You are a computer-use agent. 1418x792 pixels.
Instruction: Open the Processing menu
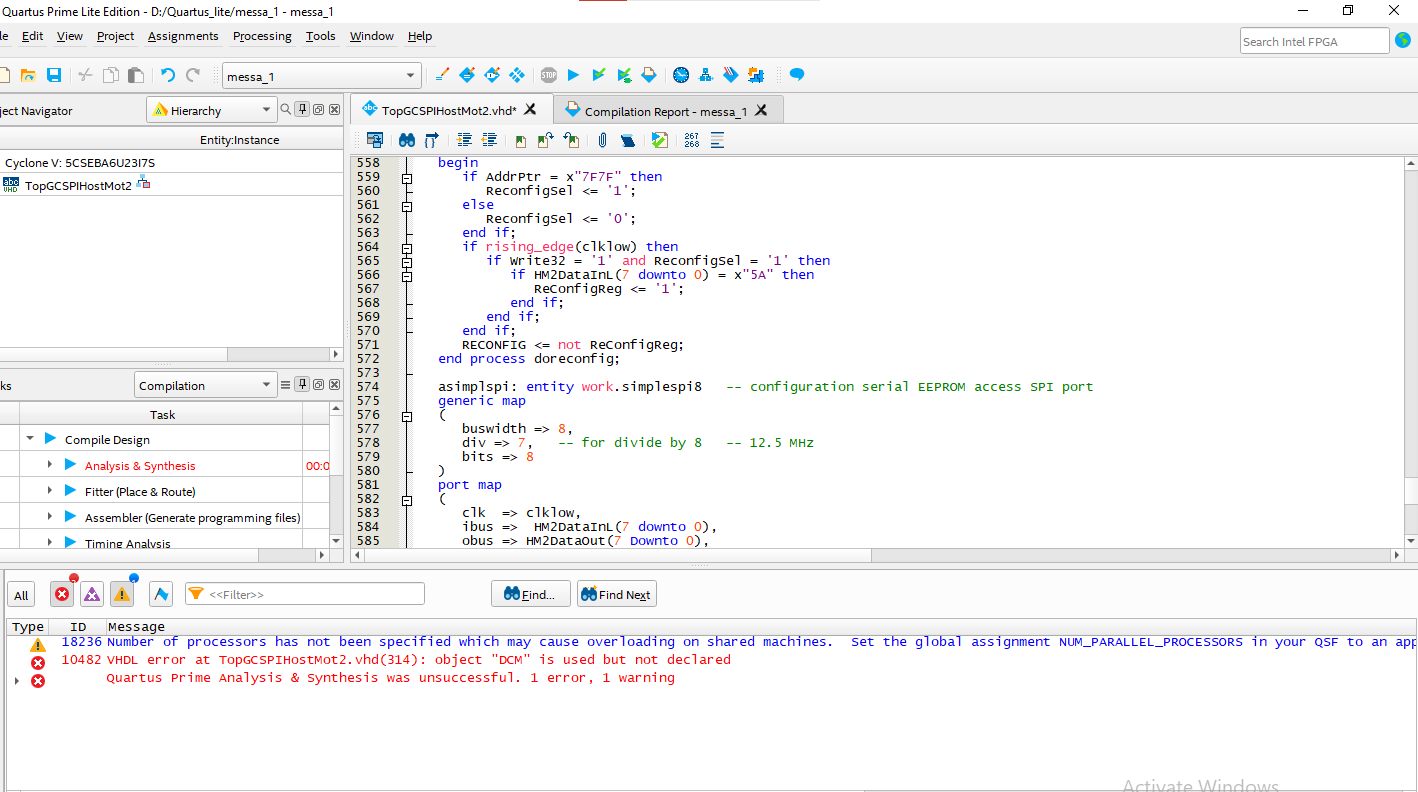262,36
